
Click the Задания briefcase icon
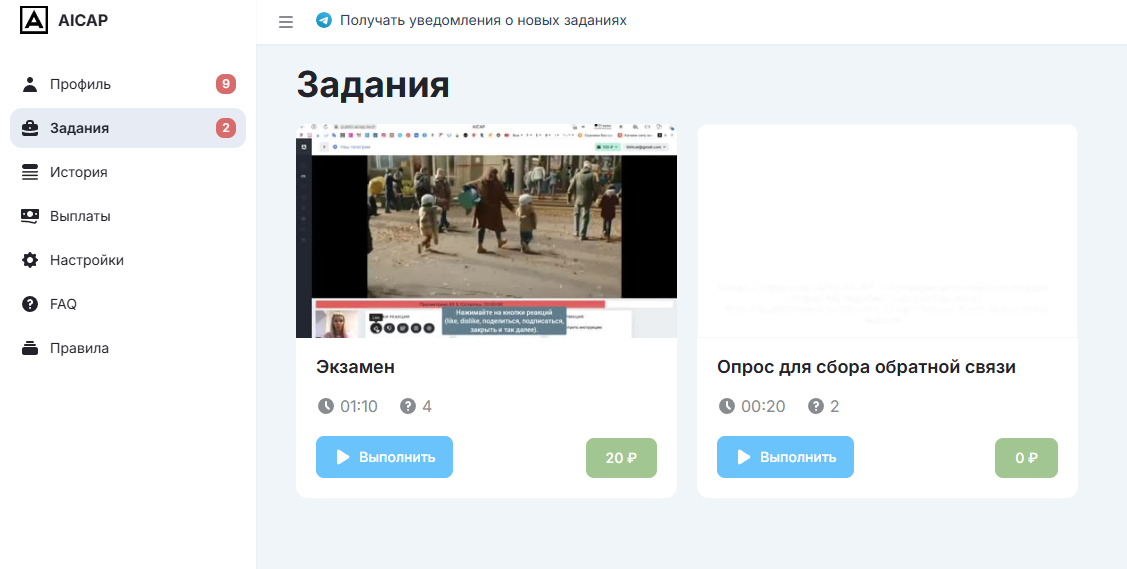tap(29, 128)
